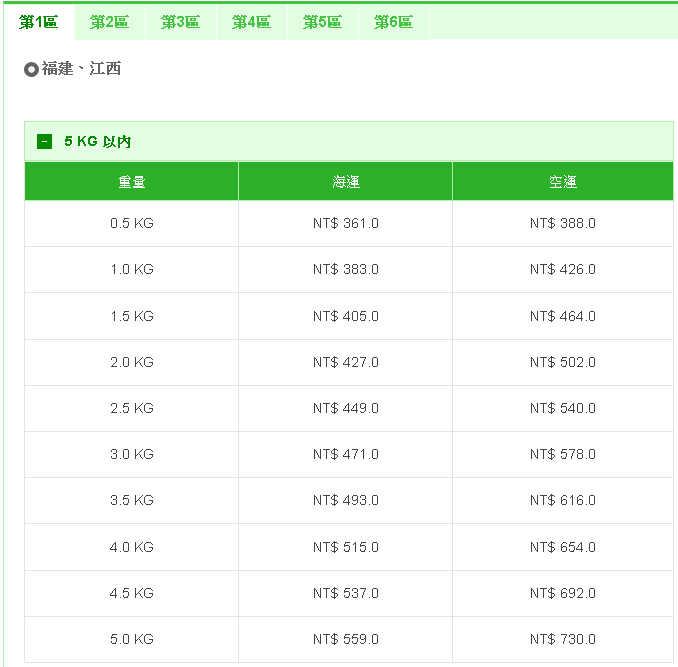Click the 5 KG 以內 section title
The image size is (678, 667).
(105, 142)
